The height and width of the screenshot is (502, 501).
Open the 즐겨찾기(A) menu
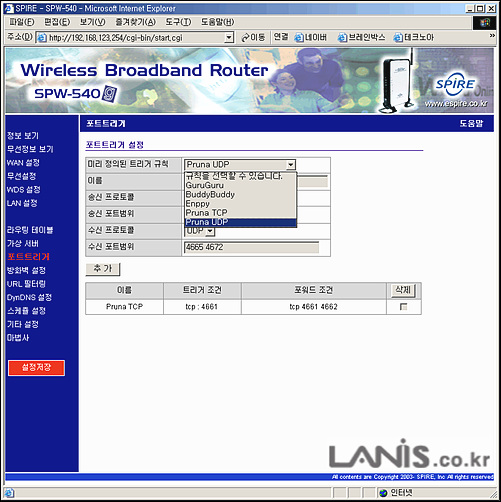click(135, 22)
